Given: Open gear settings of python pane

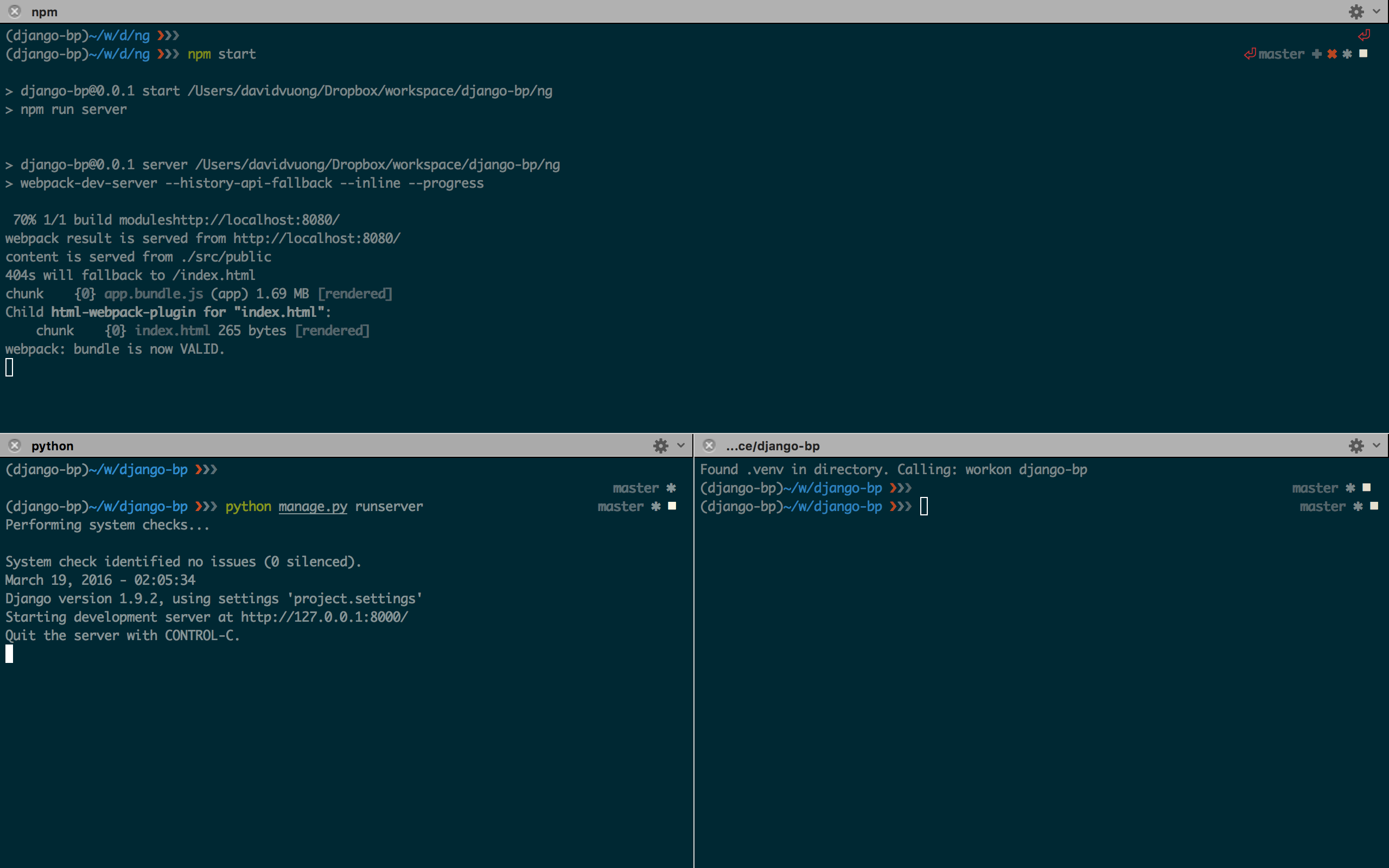Looking at the screenshot, I should pyautogui.click(x=661, y=445).
